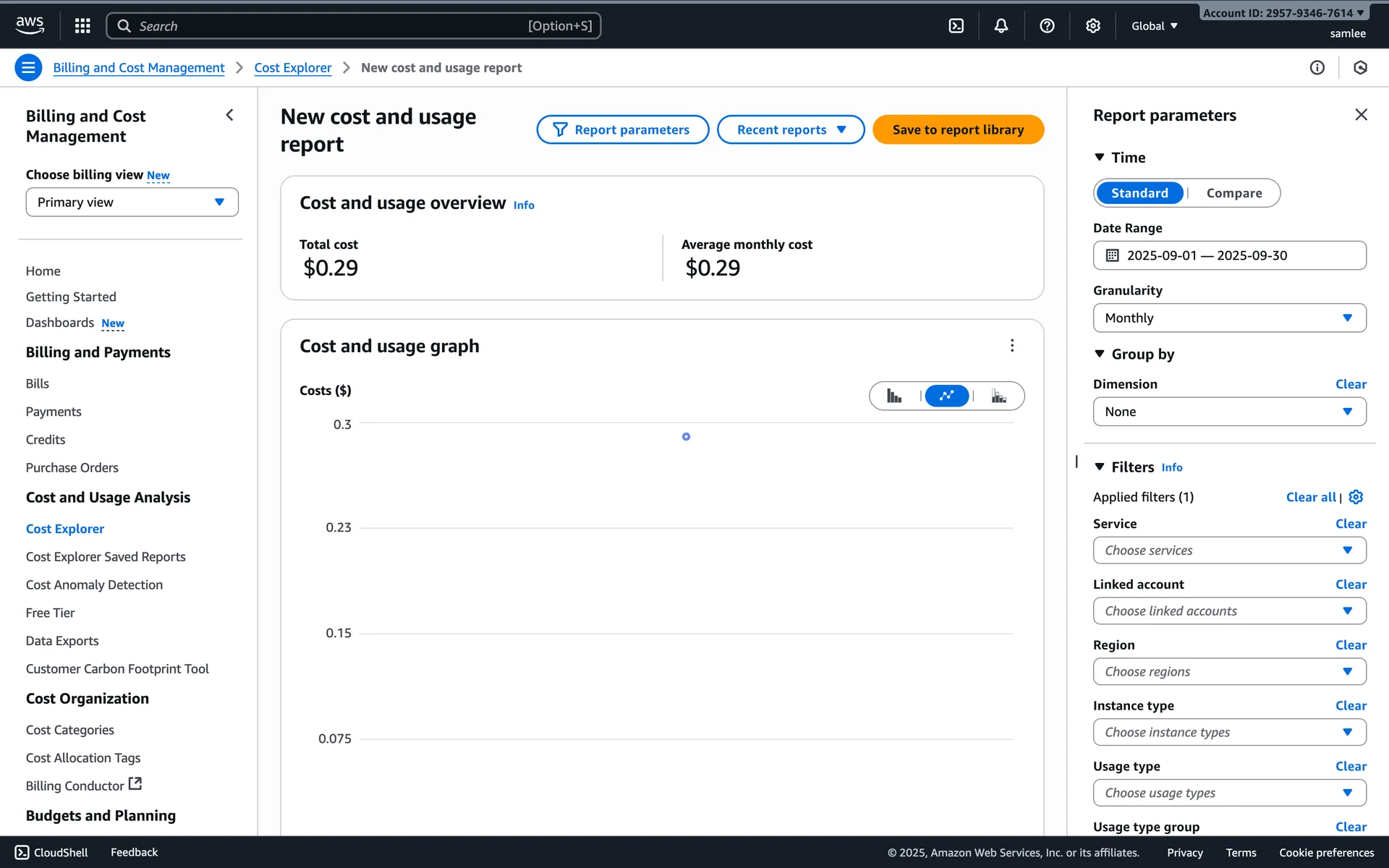The image size is (1389, 868).
Task: Open the graph three-dot options menu
Action: 1011,346
